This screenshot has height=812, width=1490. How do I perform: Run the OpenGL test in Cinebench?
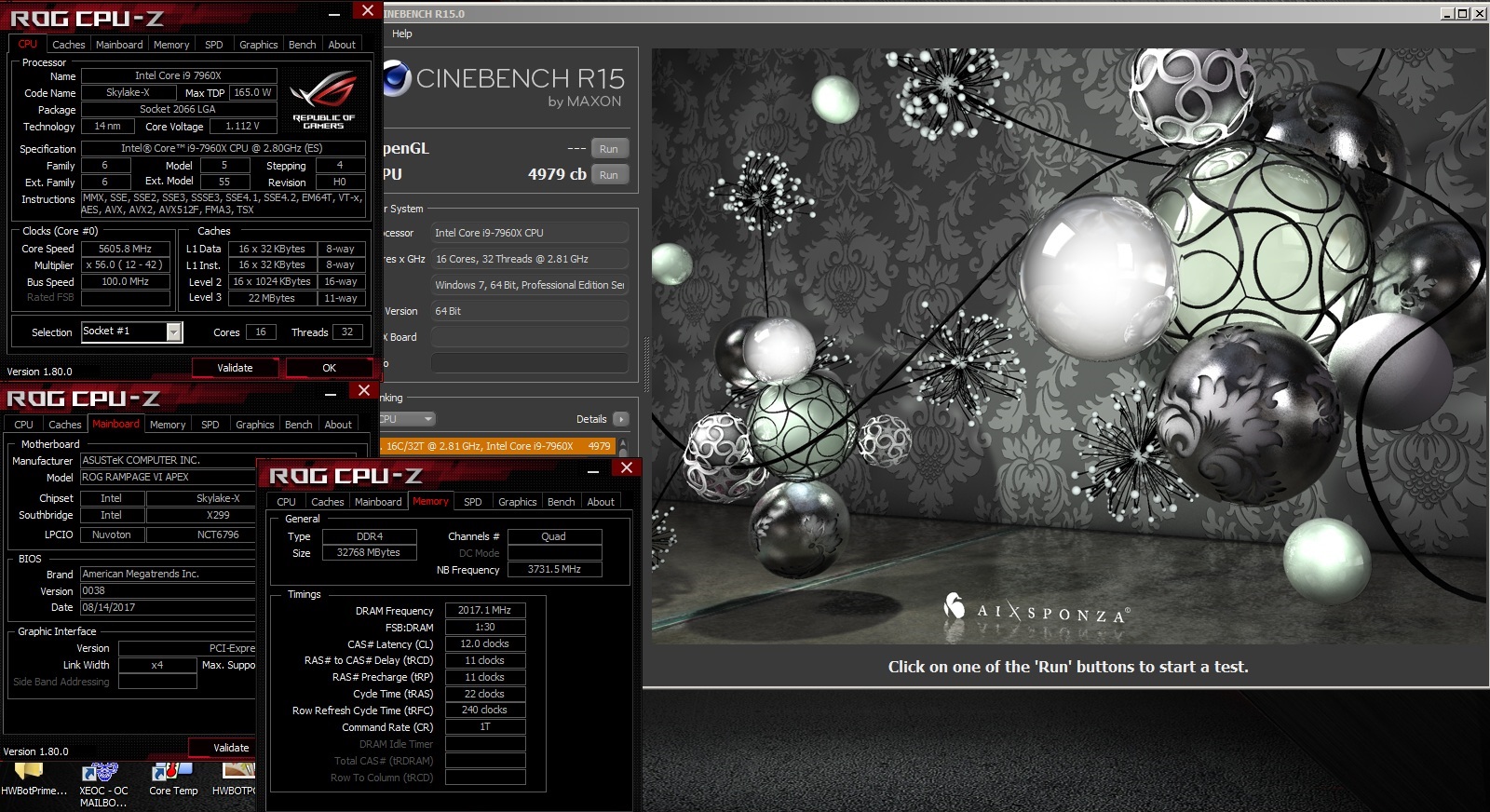pyautogui.click(x=609, y=149)
